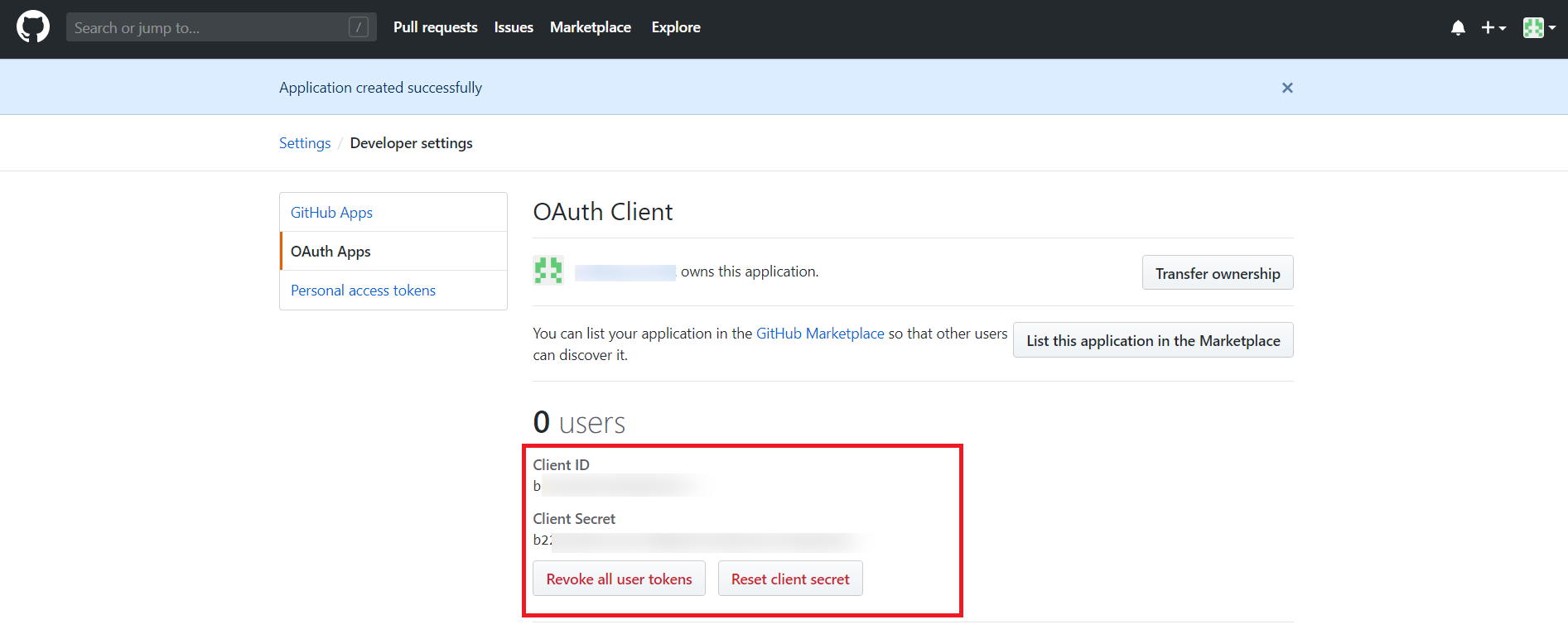The width and height of the screenshot is (1568, 639).
Task: Open the GitHub Marketplace link
Action: click(x=820, y=334)
